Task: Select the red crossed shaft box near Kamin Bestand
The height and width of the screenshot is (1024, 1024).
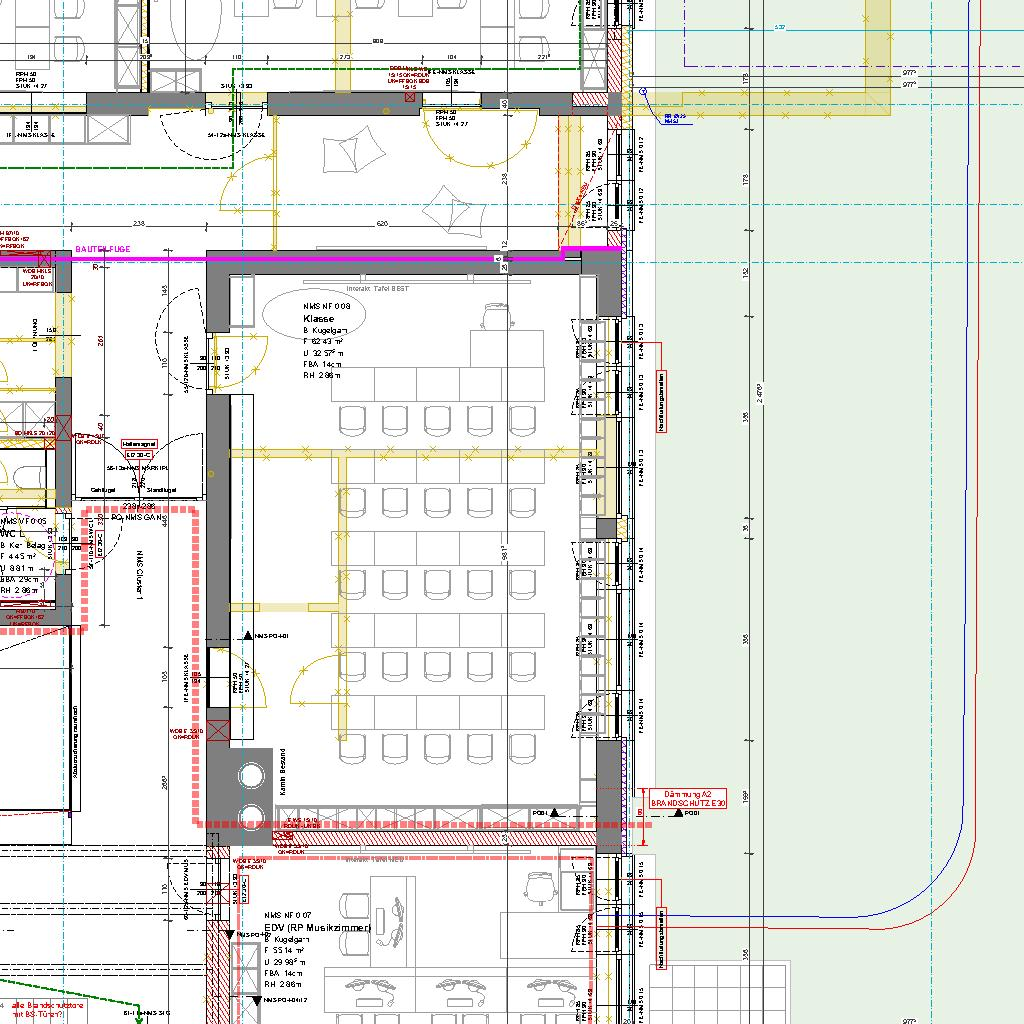Action: [219, 729]
